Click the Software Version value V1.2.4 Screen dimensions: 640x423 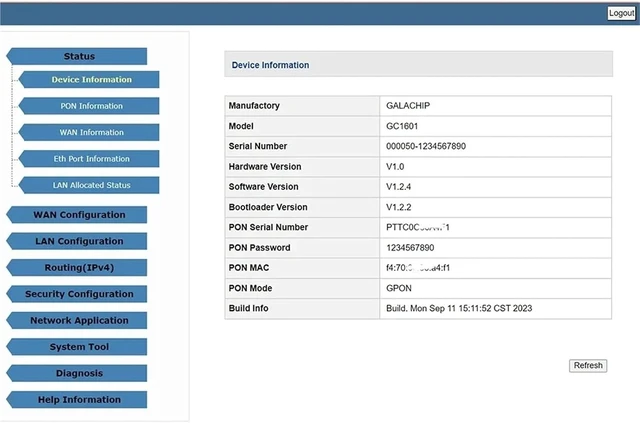pyautogui.click(x=398, y=187)
